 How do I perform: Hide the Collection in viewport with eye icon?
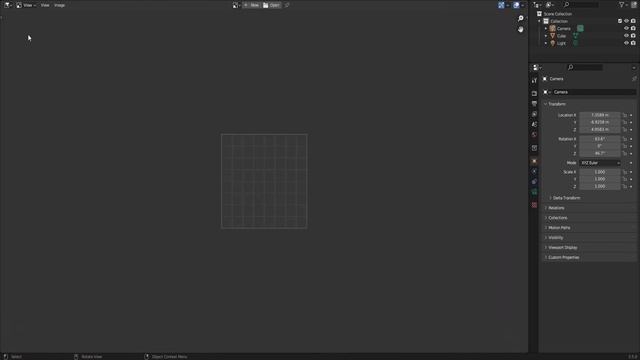click(x=627, y=21)
